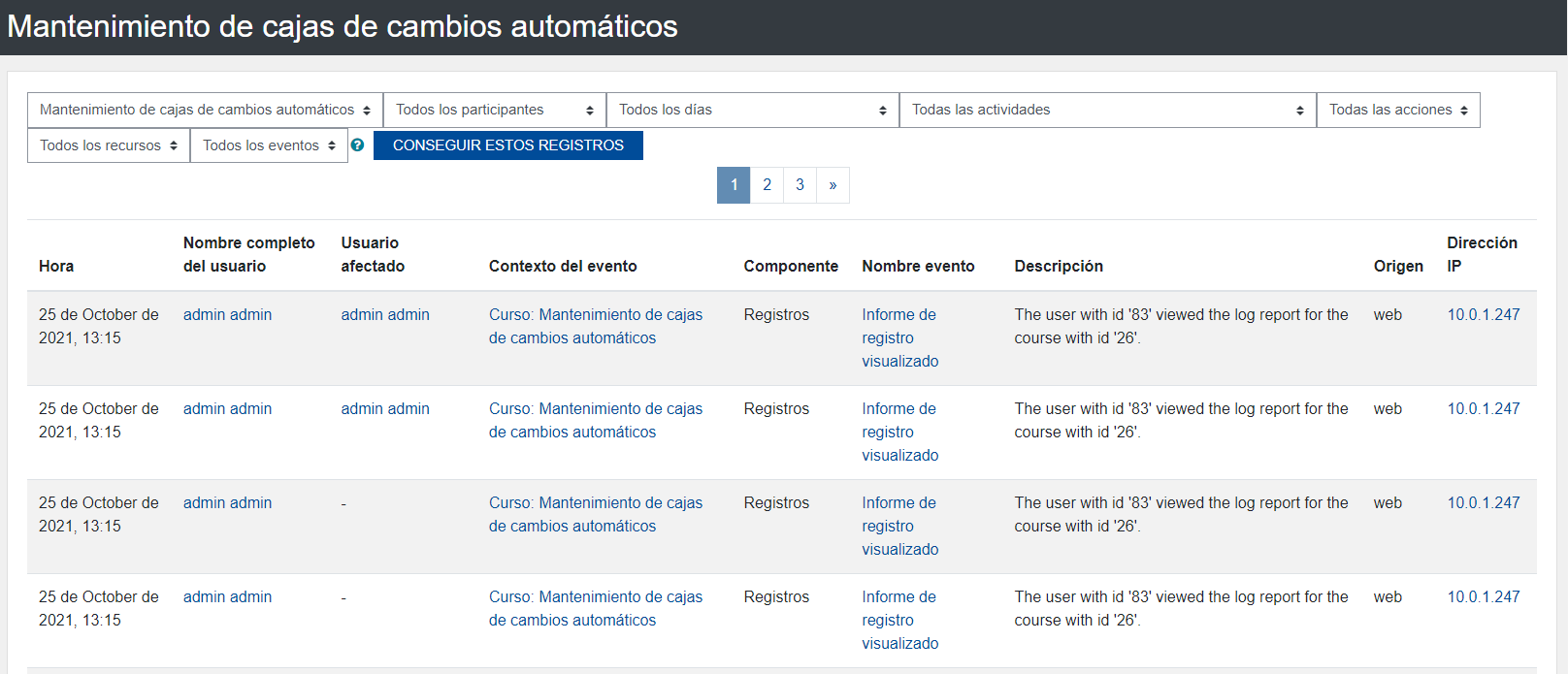Open the Todos los días dropdown
Image resolution: width=1568 pixels, height=674 pixels.
[x=752, y=111]
